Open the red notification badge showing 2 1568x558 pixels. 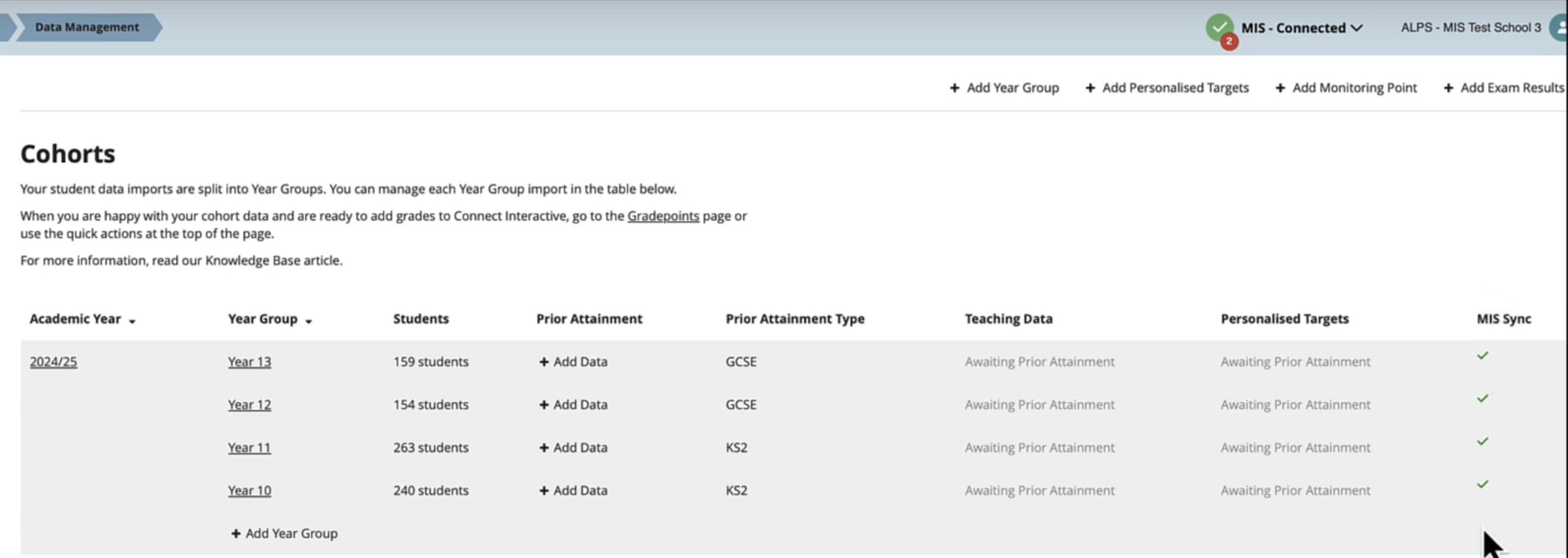[x=1229, y=41]
